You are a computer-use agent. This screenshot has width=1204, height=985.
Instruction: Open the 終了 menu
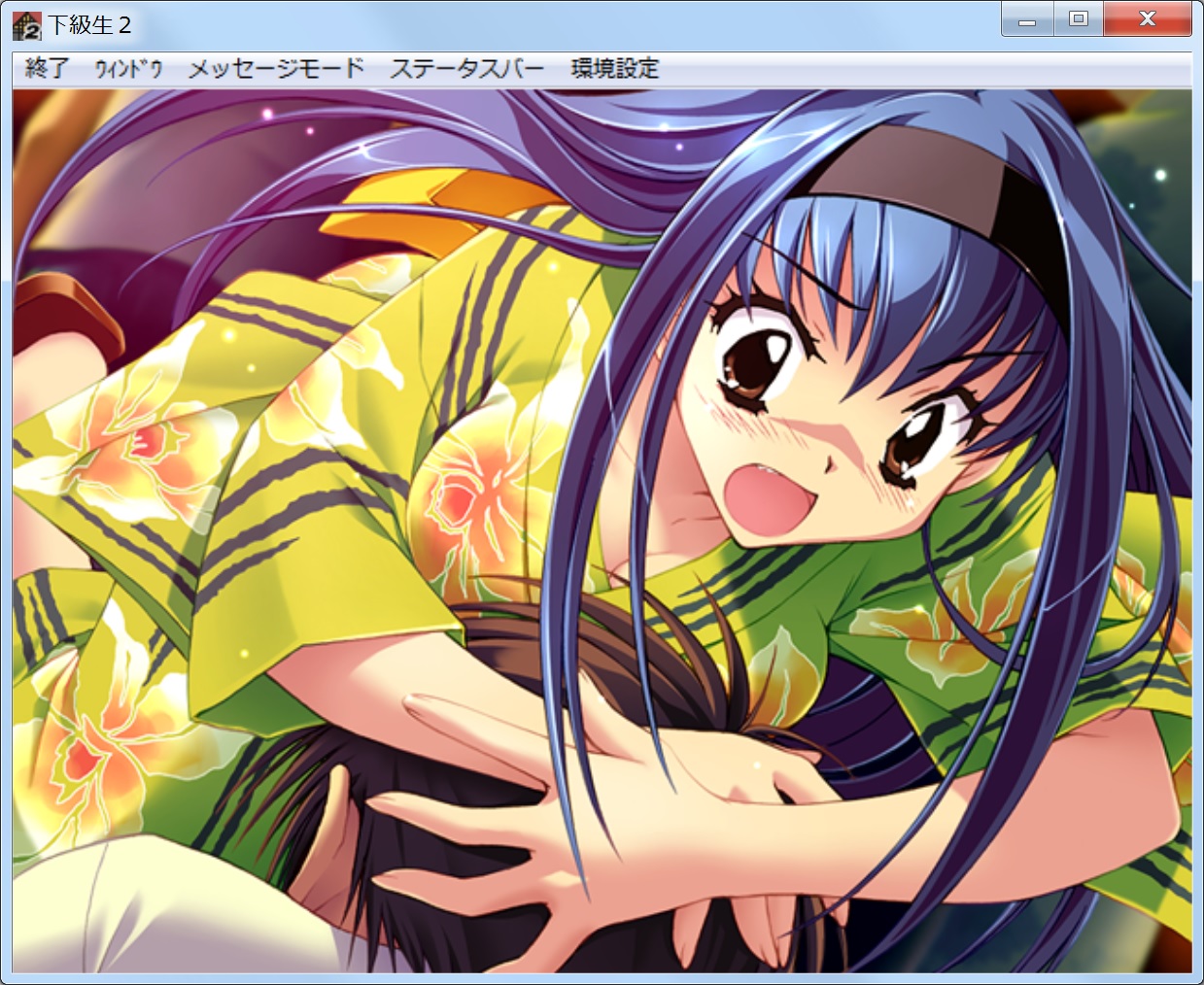point(48,69)
